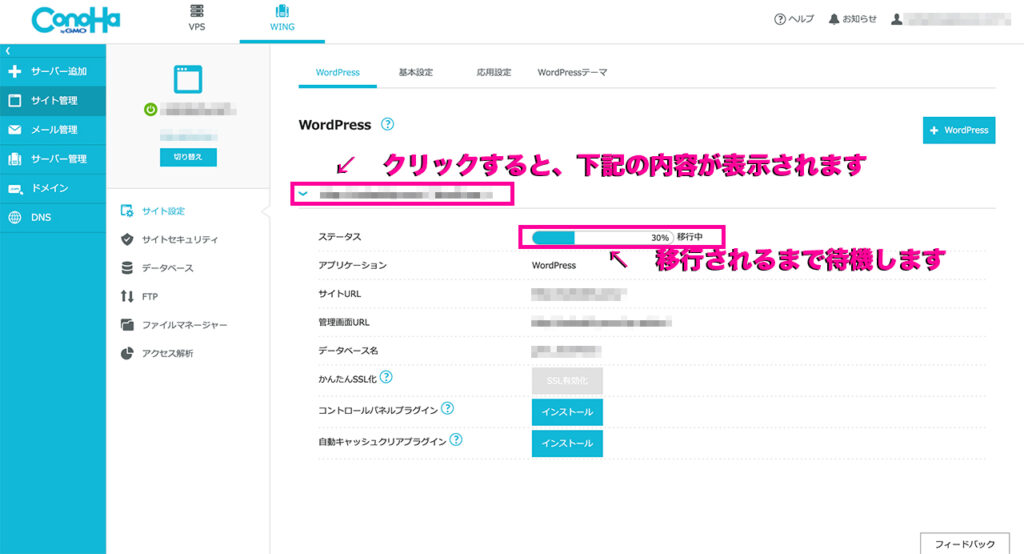Click the window icon above server name

click(188, 79)
